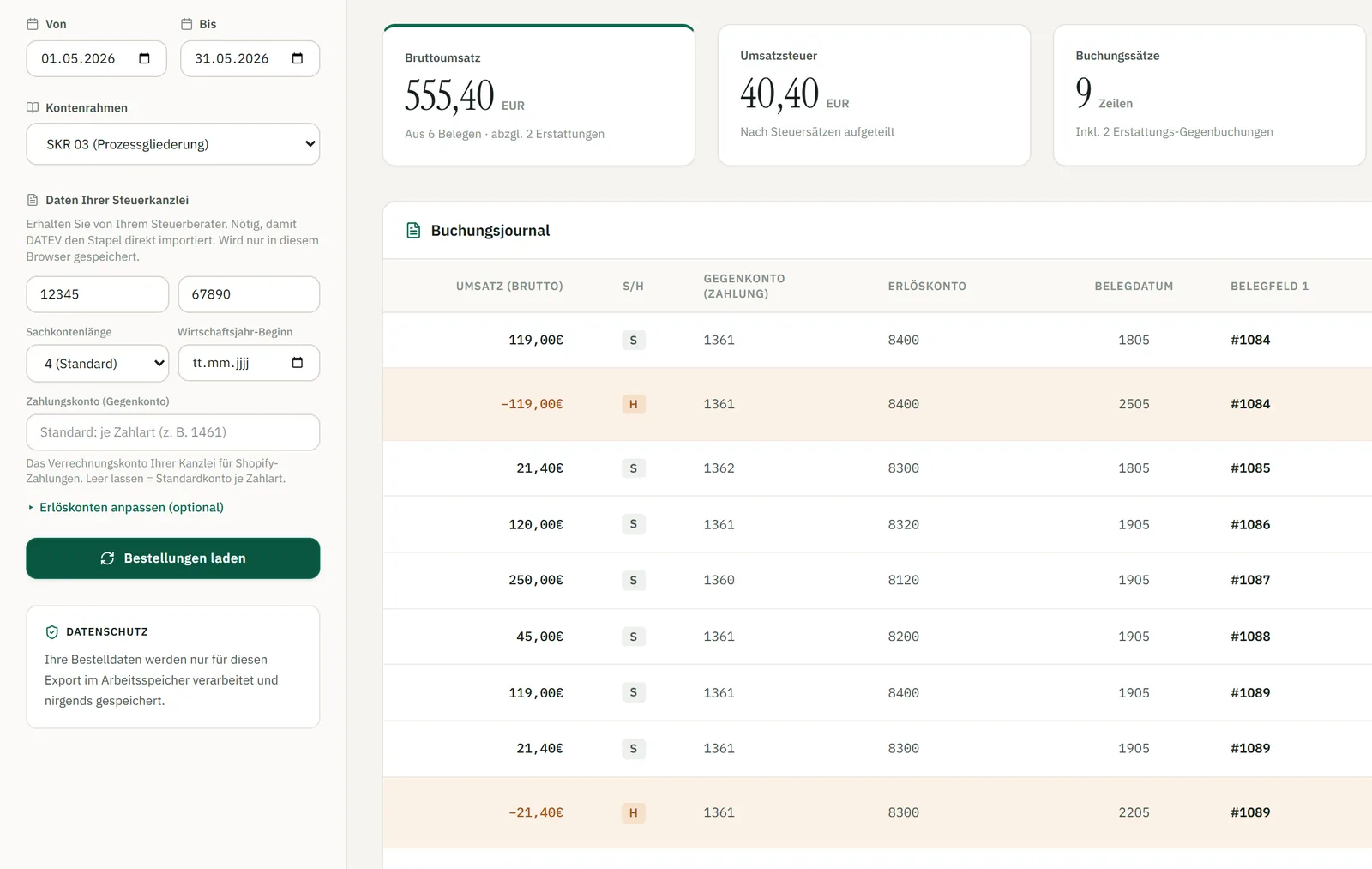Click Gegenkonto 1362 in the journal

719,468
